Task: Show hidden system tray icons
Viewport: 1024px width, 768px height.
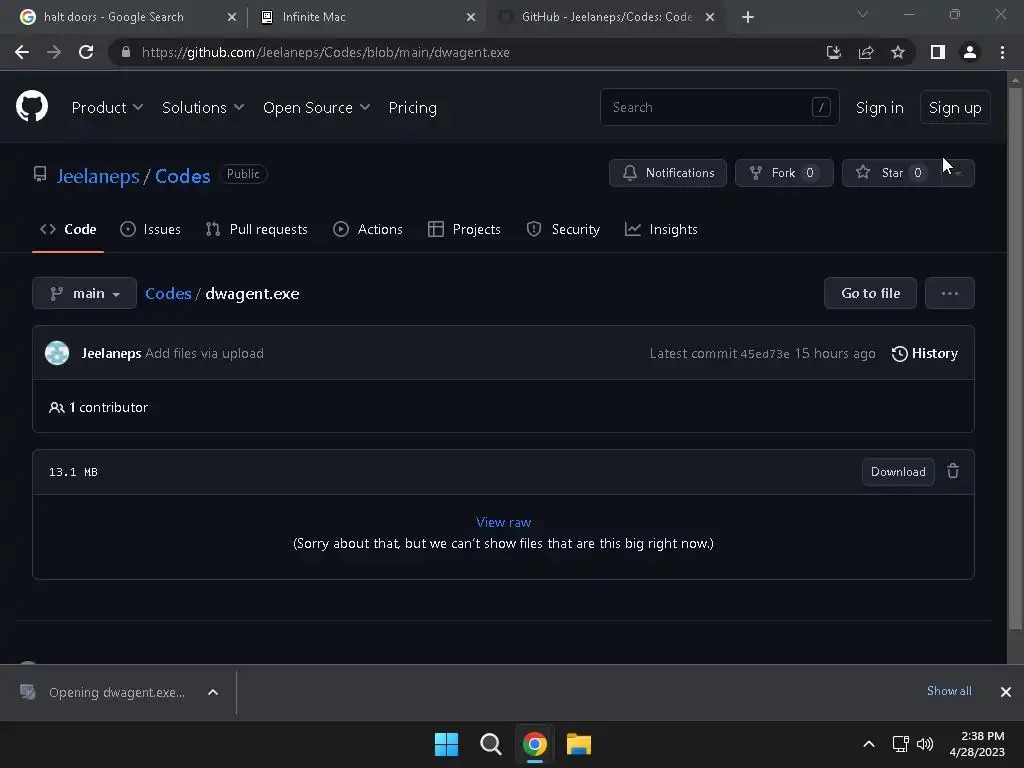Action: [869, 744]
